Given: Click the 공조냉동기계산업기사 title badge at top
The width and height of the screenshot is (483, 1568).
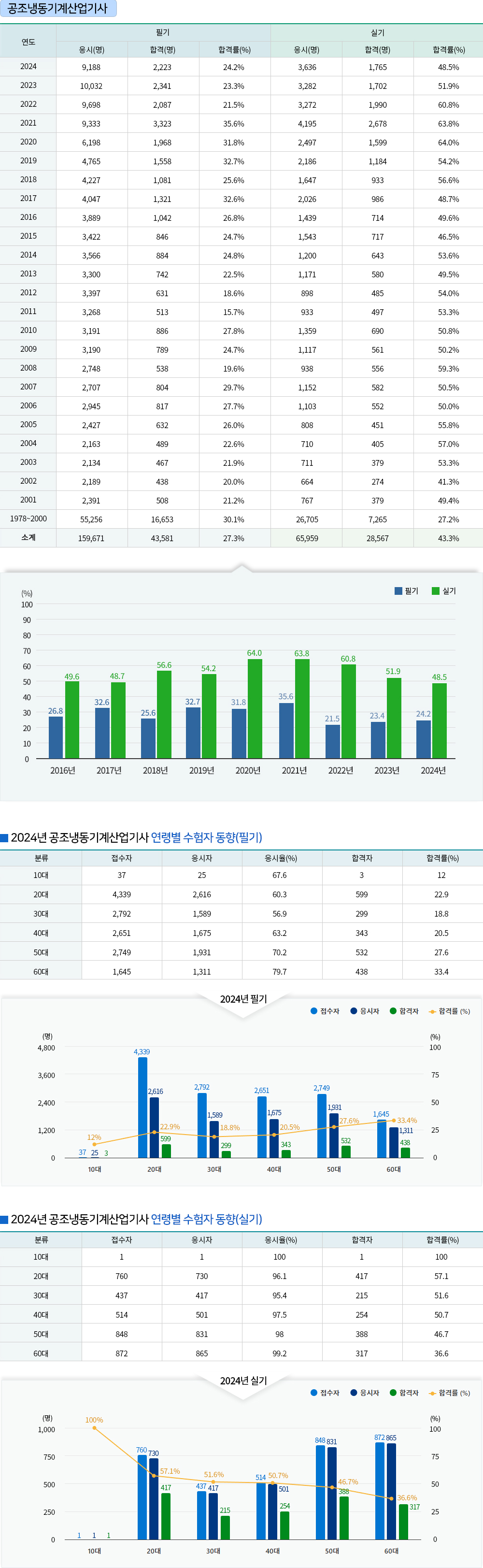Looking at the screenshot, I should [x=58, y=9].
